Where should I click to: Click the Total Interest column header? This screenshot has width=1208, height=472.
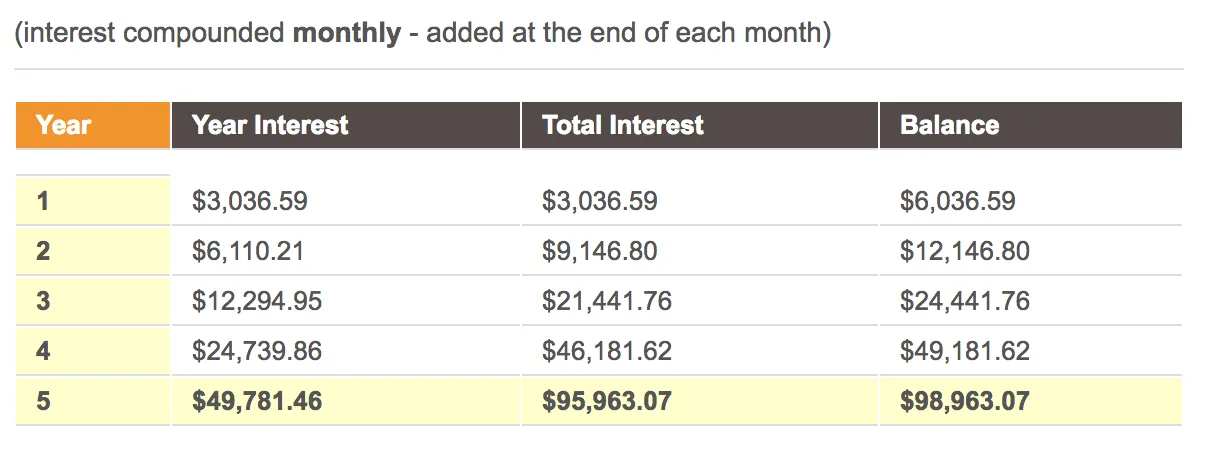click(x=700, y=125)
